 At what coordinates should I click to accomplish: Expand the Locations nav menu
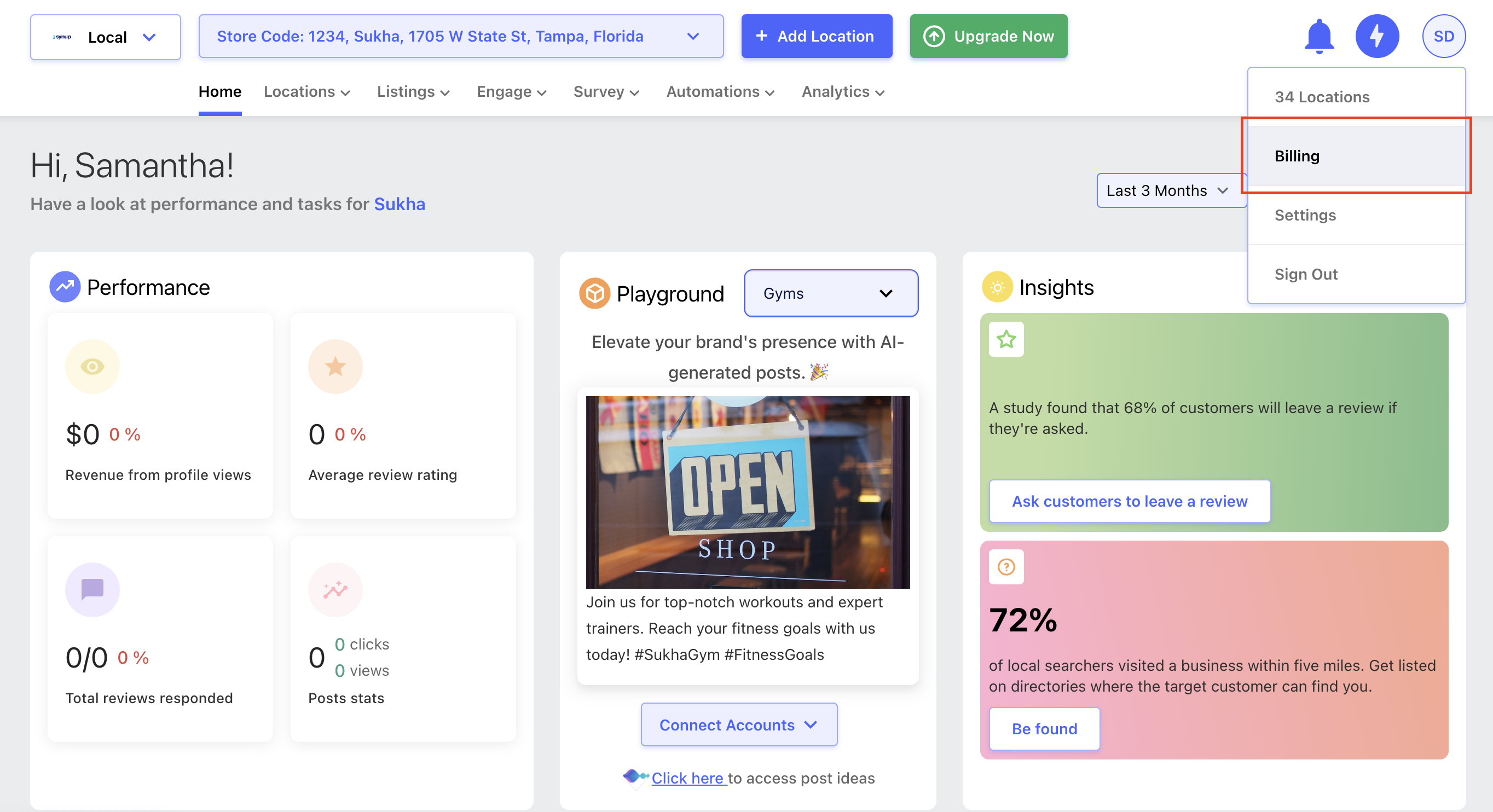pyautogui.click(x=306, y=91)
